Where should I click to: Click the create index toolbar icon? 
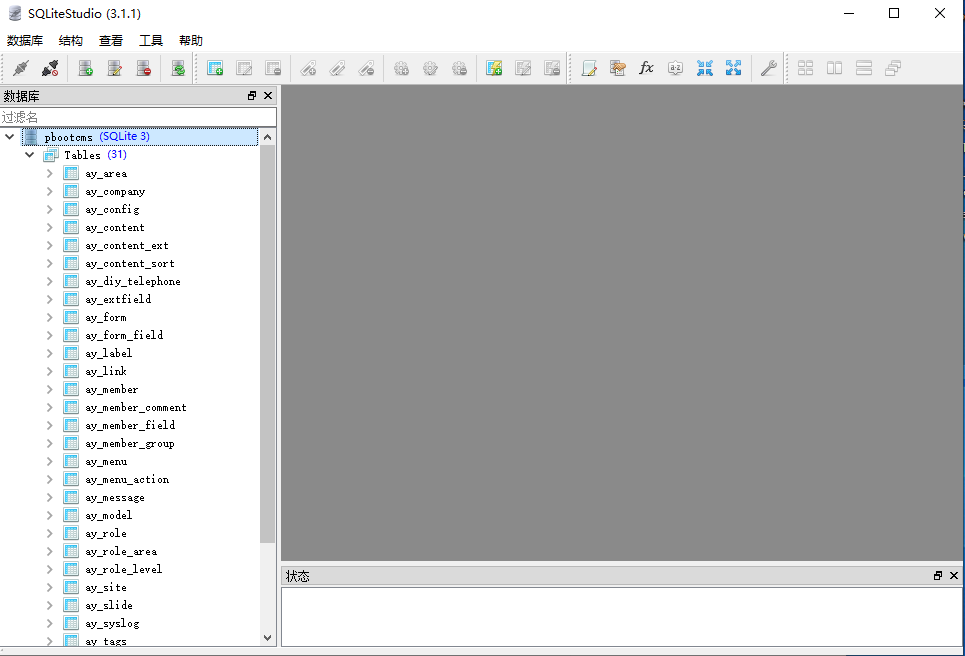tap(308, 68)
